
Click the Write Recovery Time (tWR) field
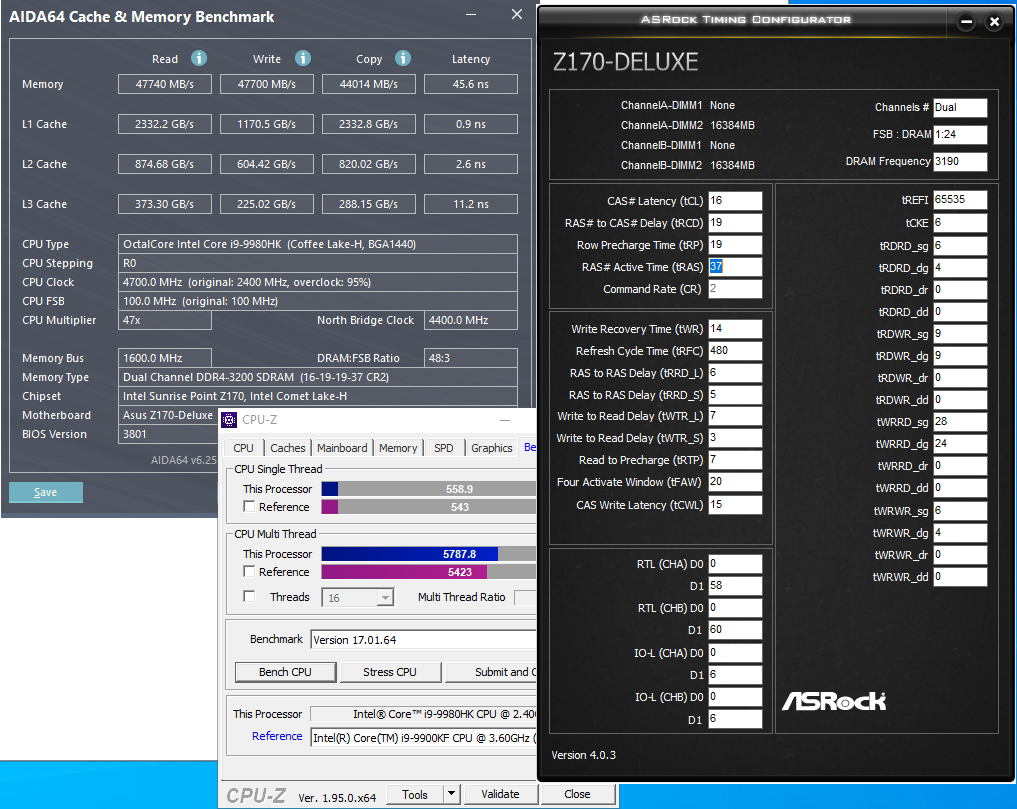click(735, 329)
